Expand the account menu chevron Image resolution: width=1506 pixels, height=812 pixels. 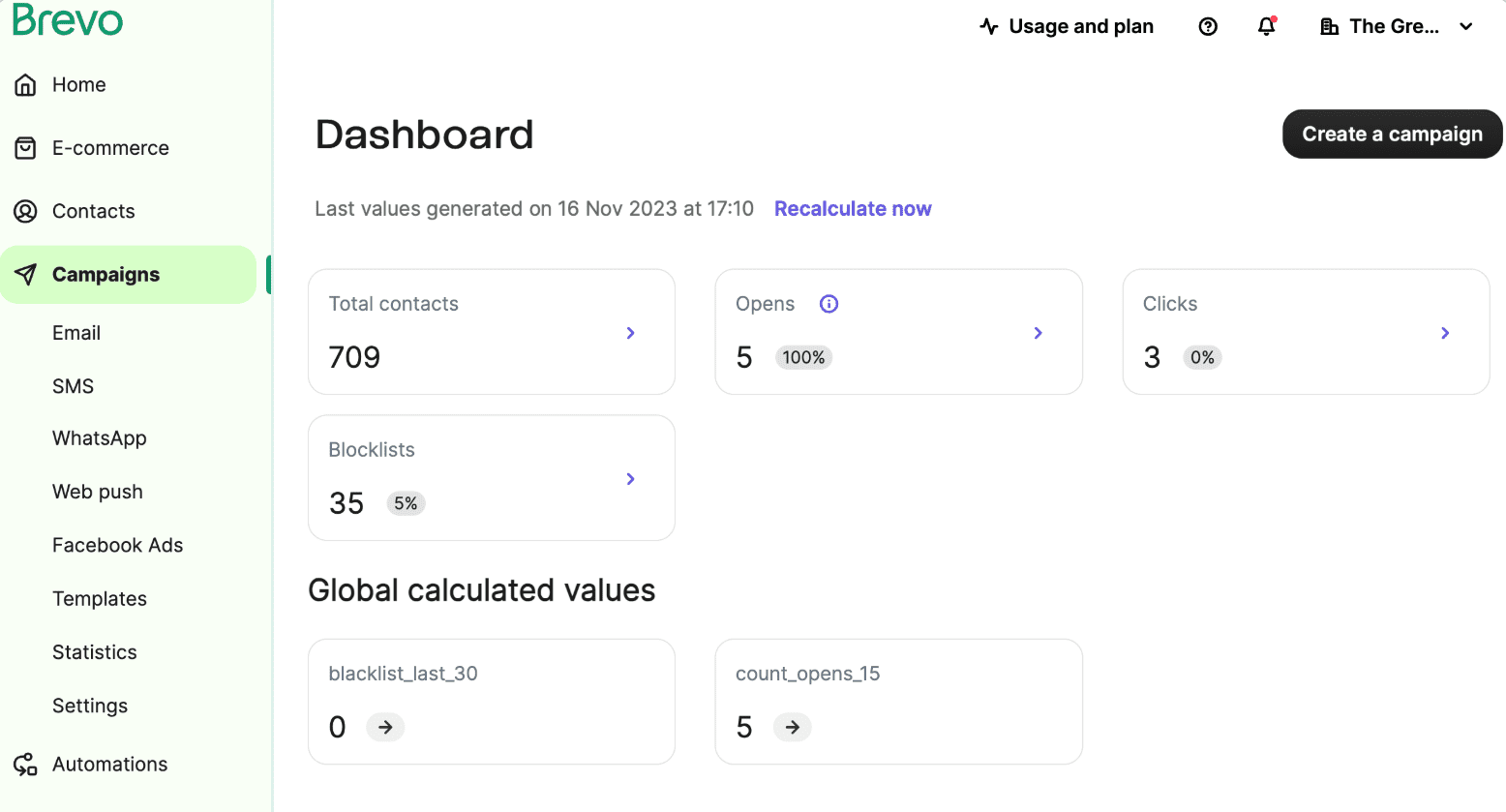click(1466, 27)
